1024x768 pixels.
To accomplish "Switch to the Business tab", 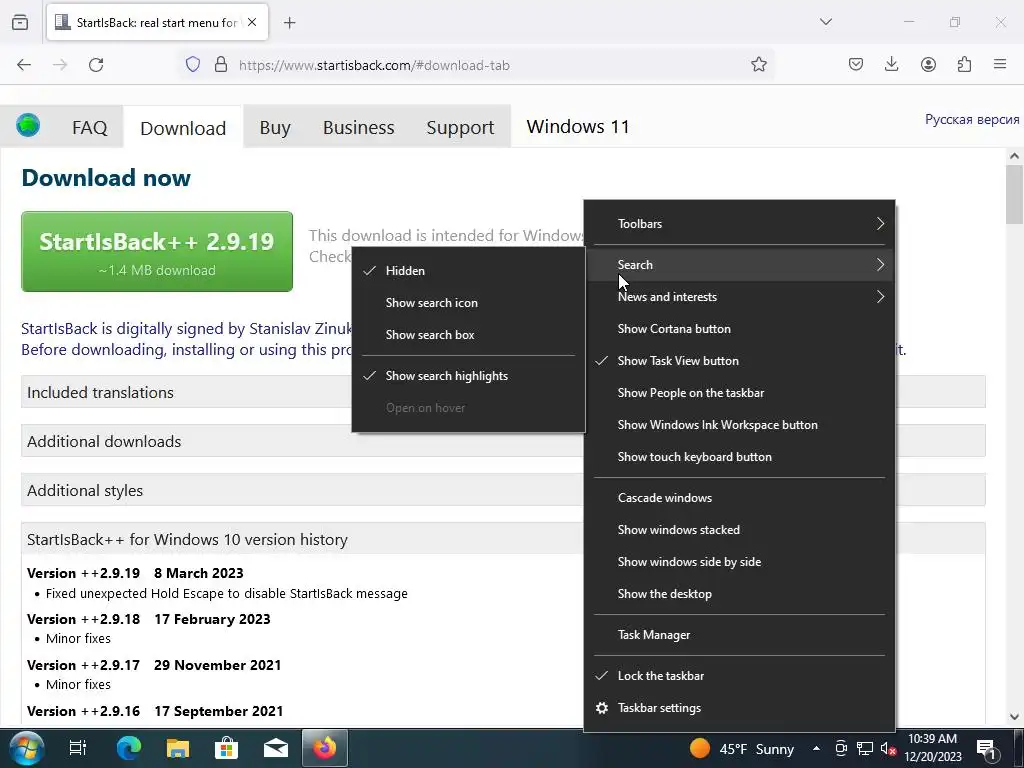I will click(359, 127).
